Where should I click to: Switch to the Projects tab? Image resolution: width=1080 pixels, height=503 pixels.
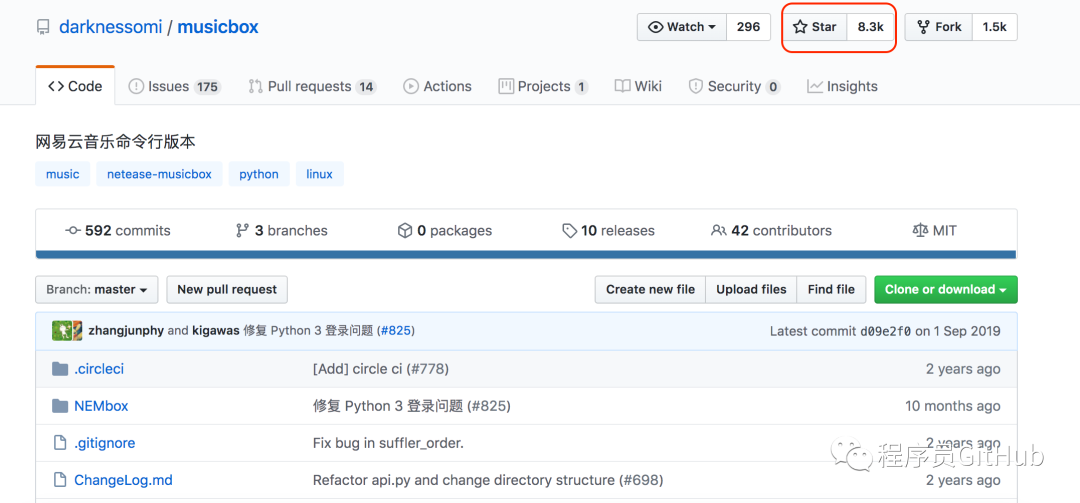[543, 86]
